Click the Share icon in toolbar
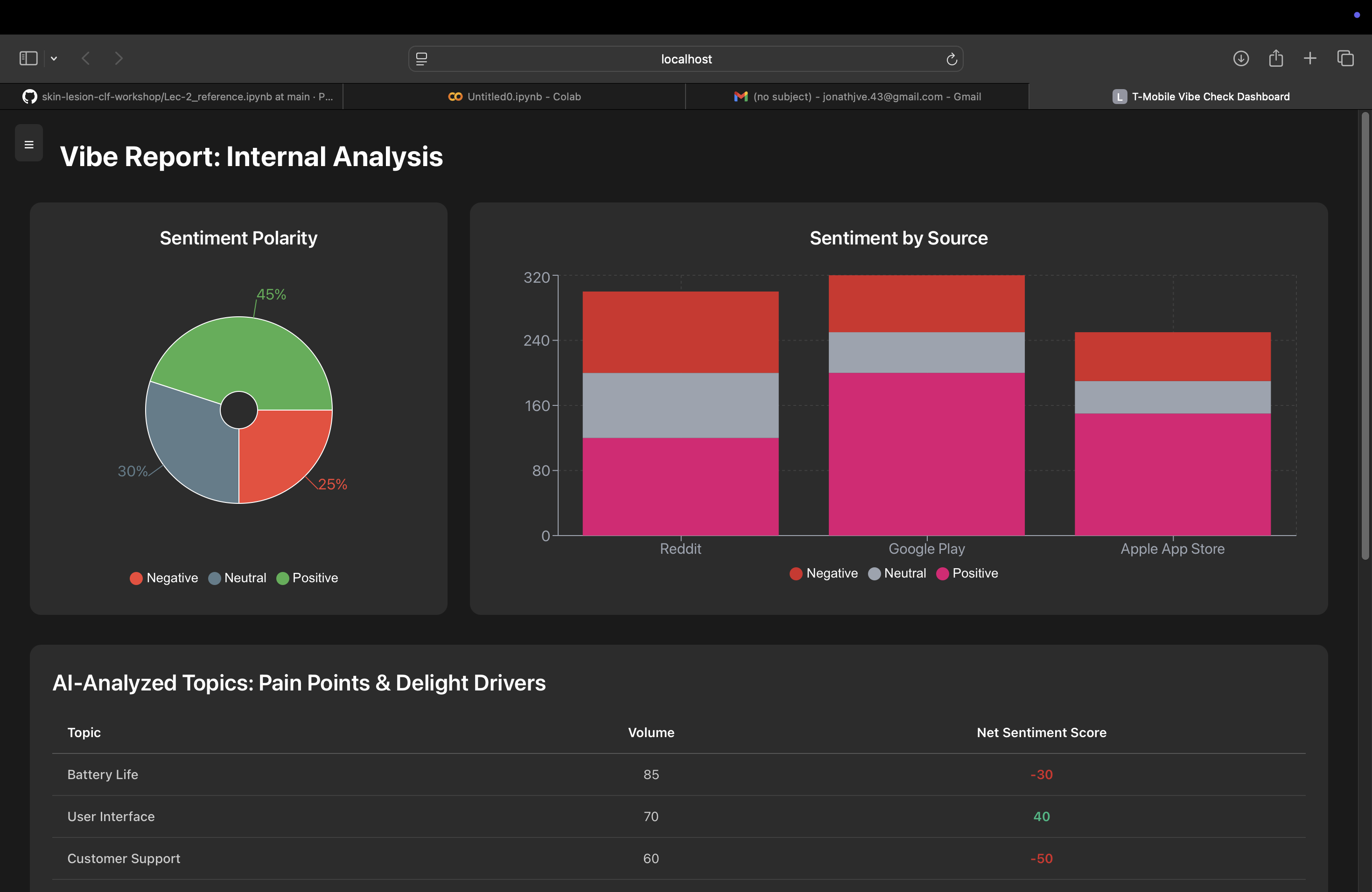Viewport: 1372px width, 892px height. 1276,58
